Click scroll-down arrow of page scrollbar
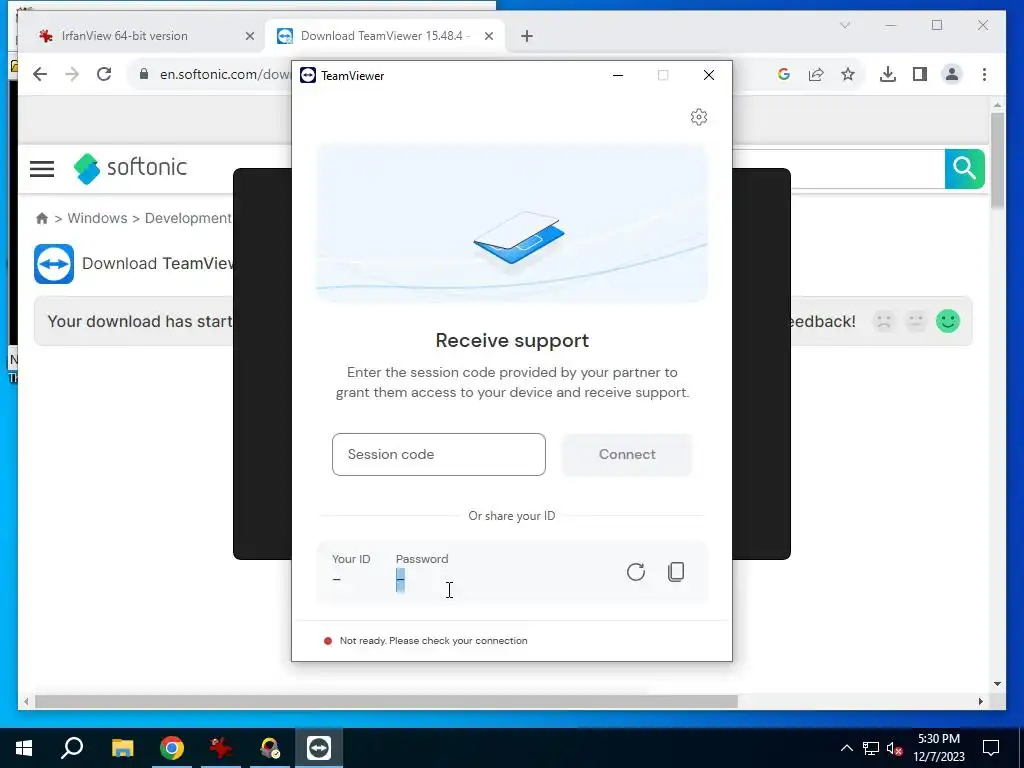 997,684
